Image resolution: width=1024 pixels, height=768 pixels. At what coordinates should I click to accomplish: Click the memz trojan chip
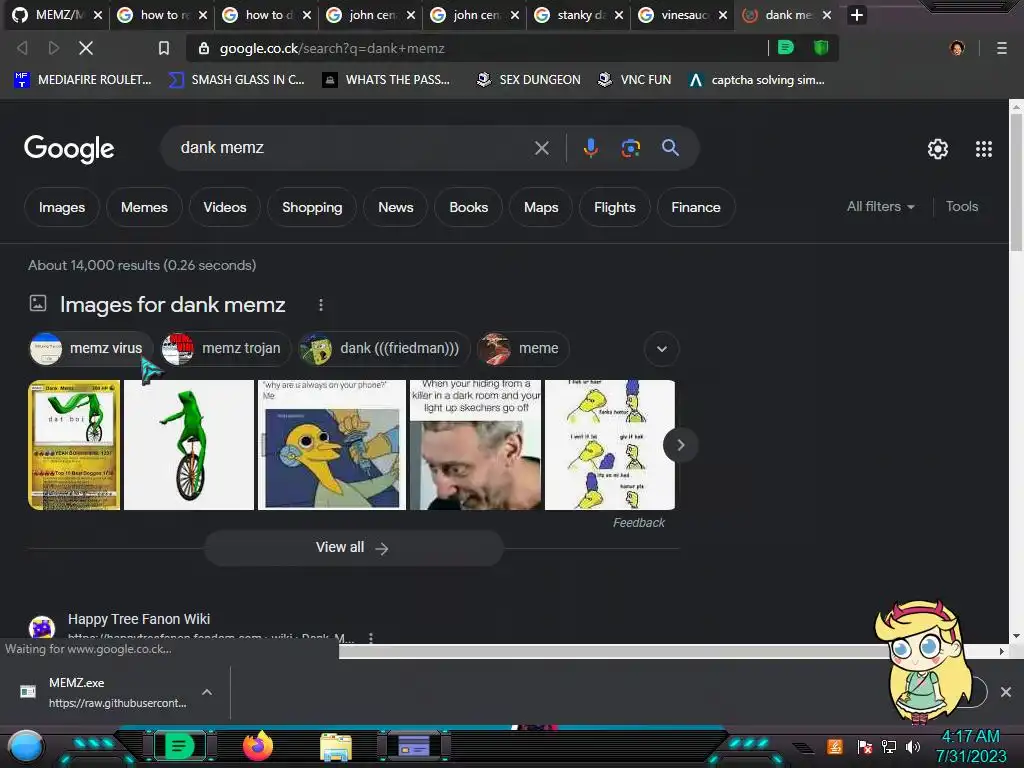[226, 348]
